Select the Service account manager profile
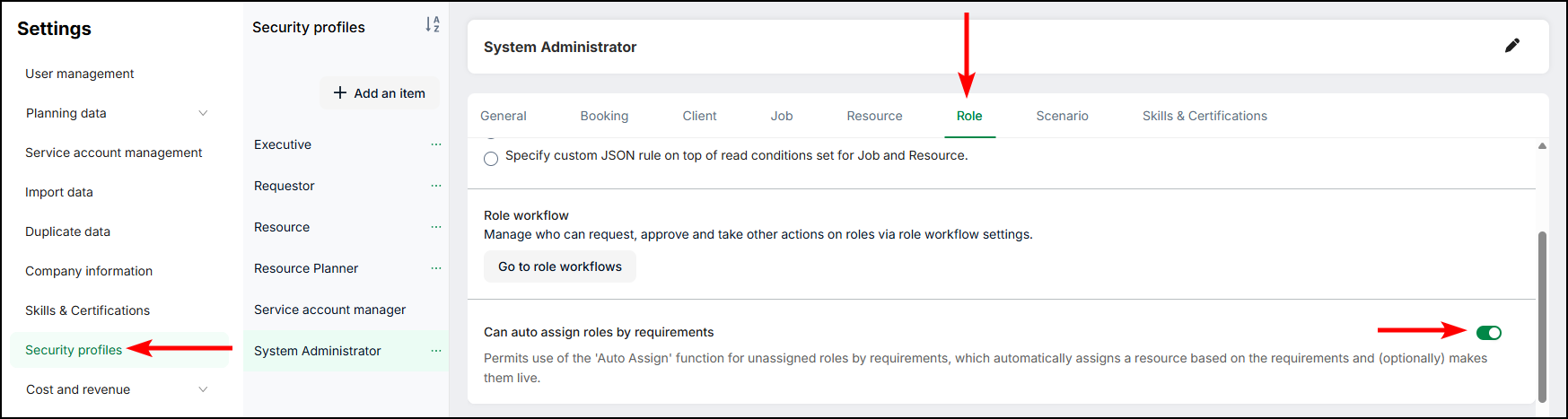Viewport: 1568px width, 419px height. (x=330, y=310)
